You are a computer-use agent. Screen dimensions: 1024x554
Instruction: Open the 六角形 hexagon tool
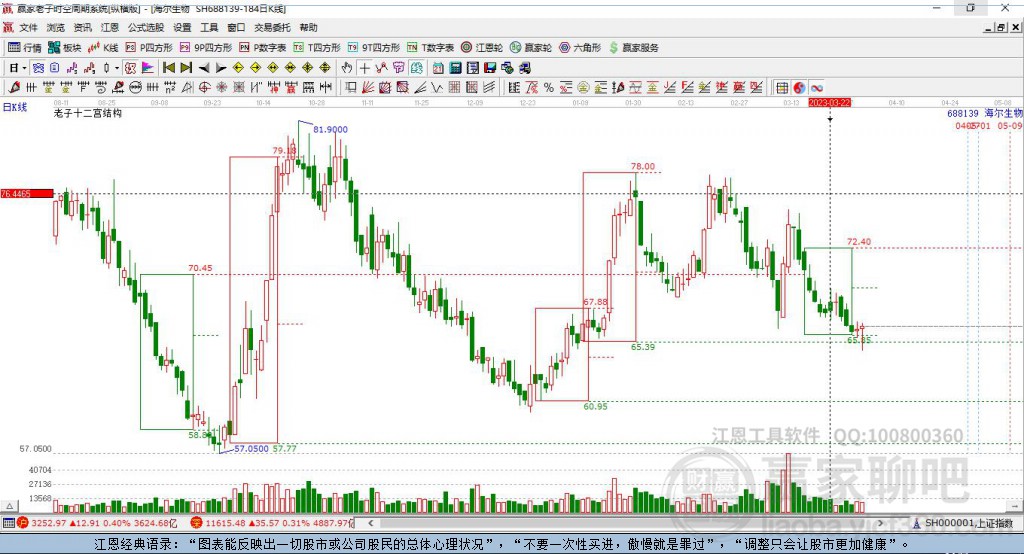pos(580,48)
